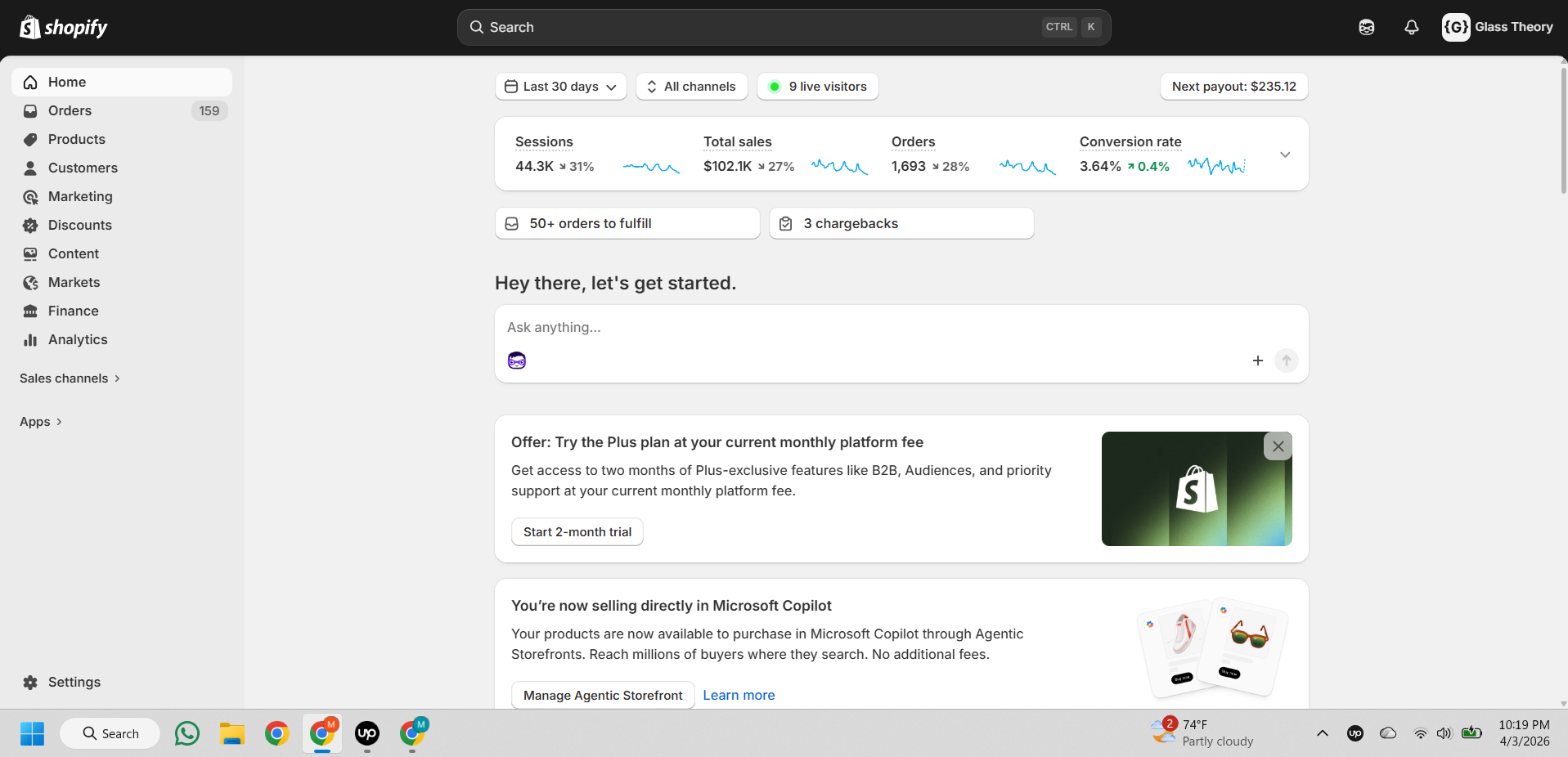
Task: Click the Shopify logo
Action: pos(64,27)
